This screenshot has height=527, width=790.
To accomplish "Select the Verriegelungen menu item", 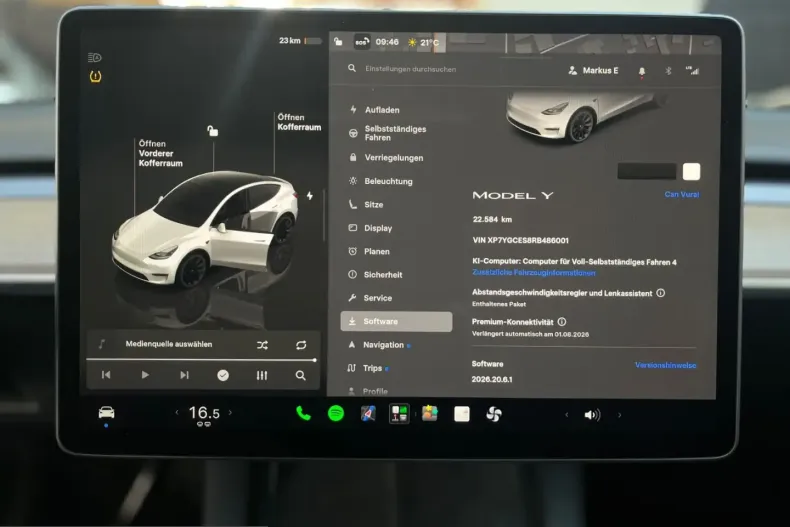I will point(396,158).
